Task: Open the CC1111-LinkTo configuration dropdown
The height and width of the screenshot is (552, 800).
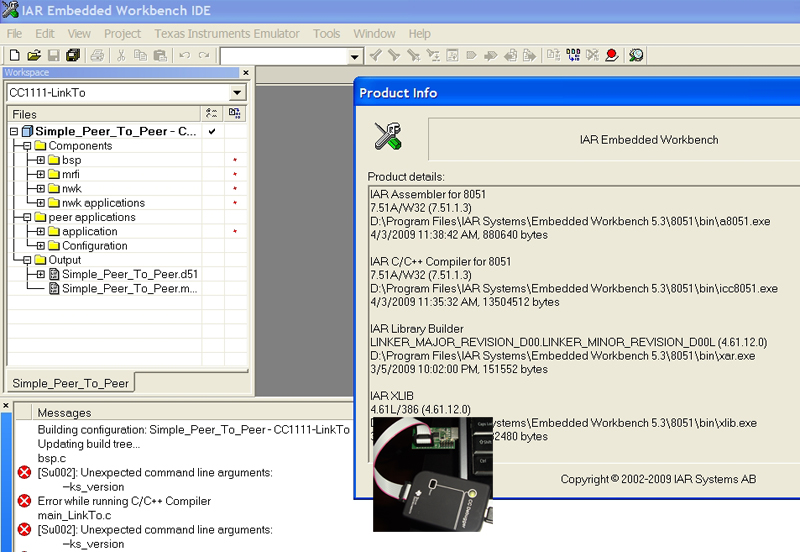Action: [237, 93]
